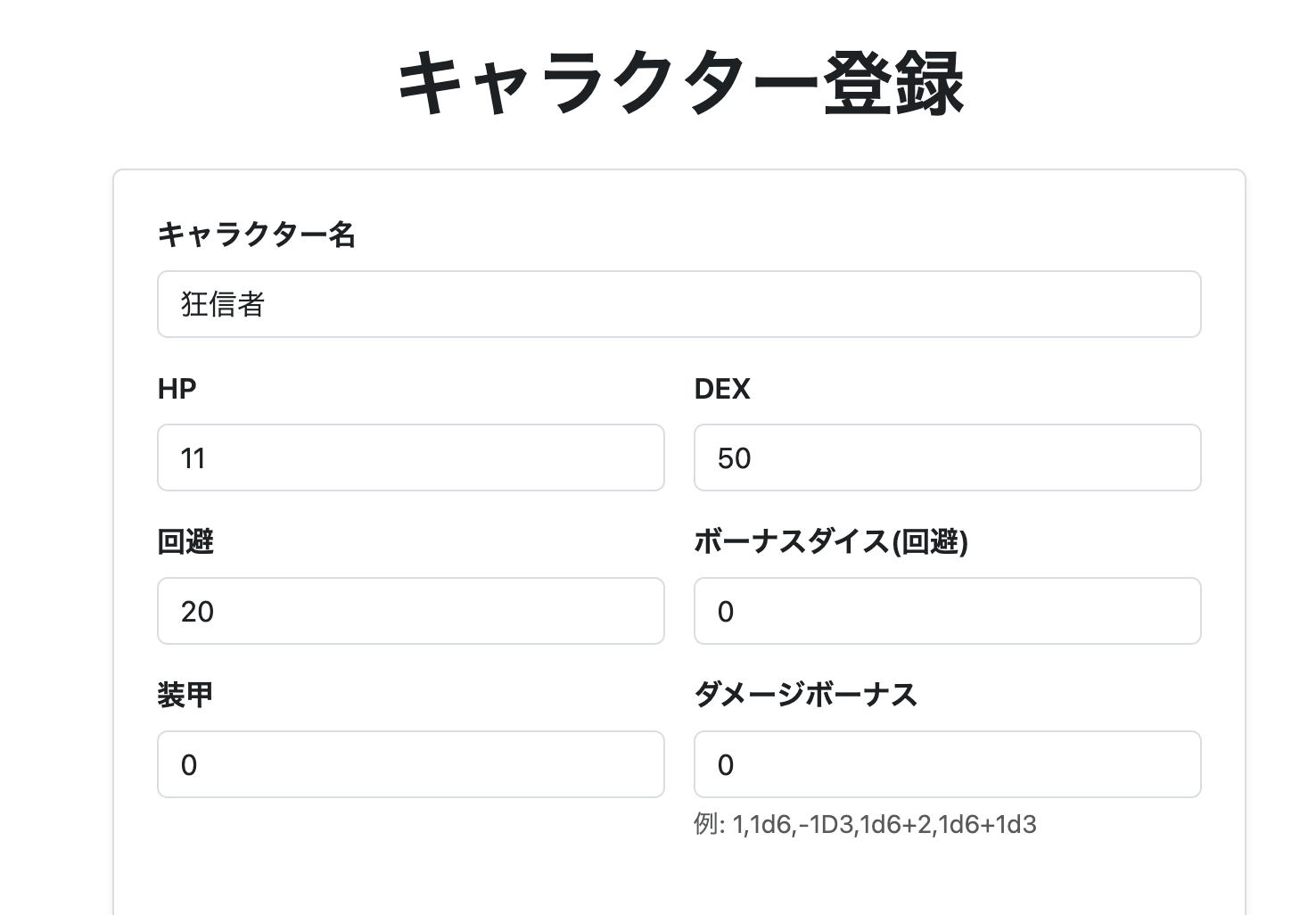This screenshot has height=915, width=1316.
Task: Click the value 0 inside 装甲
Action: point(188,764)
